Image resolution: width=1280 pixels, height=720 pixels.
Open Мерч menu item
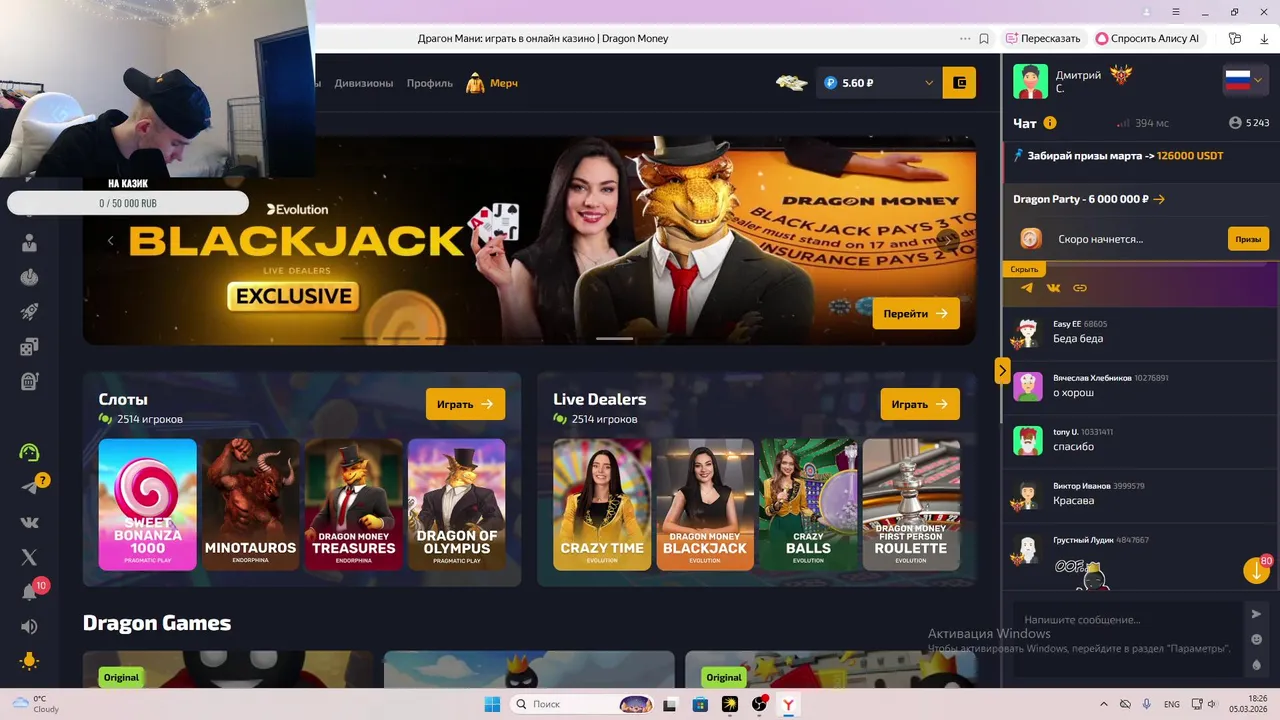pos(492,83)
